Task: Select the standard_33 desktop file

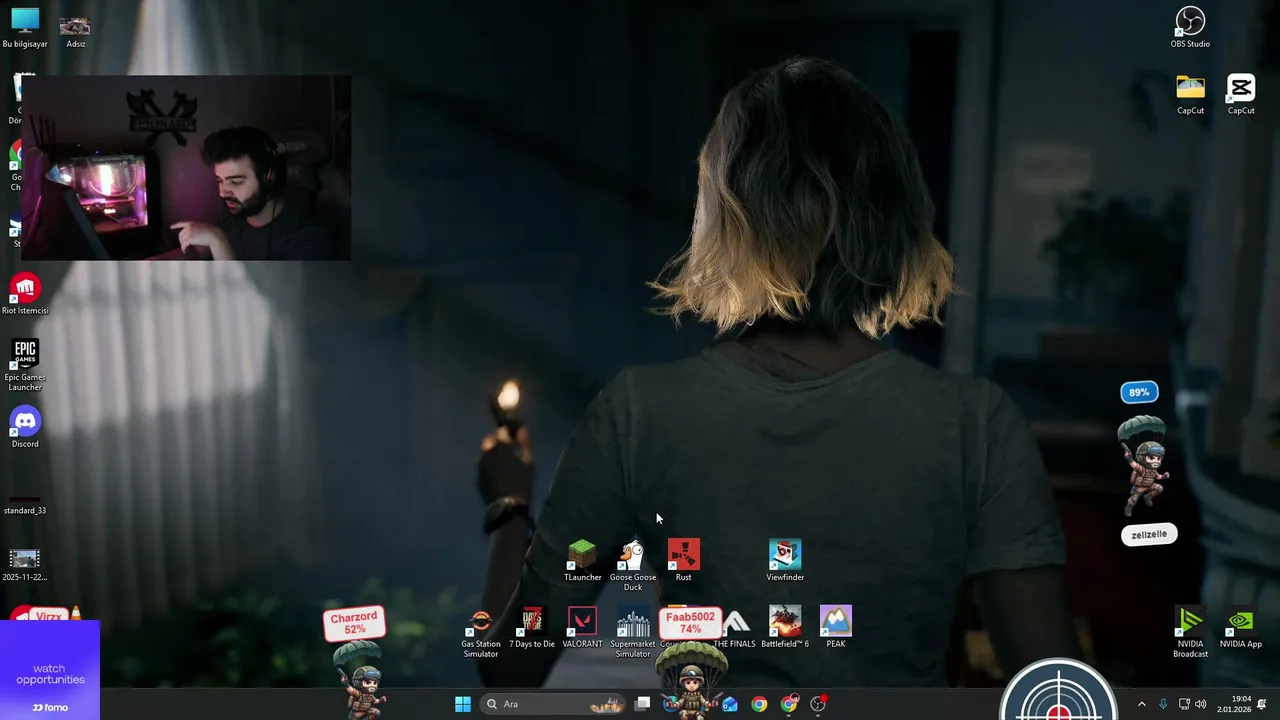Action: (x=25, y=503)
